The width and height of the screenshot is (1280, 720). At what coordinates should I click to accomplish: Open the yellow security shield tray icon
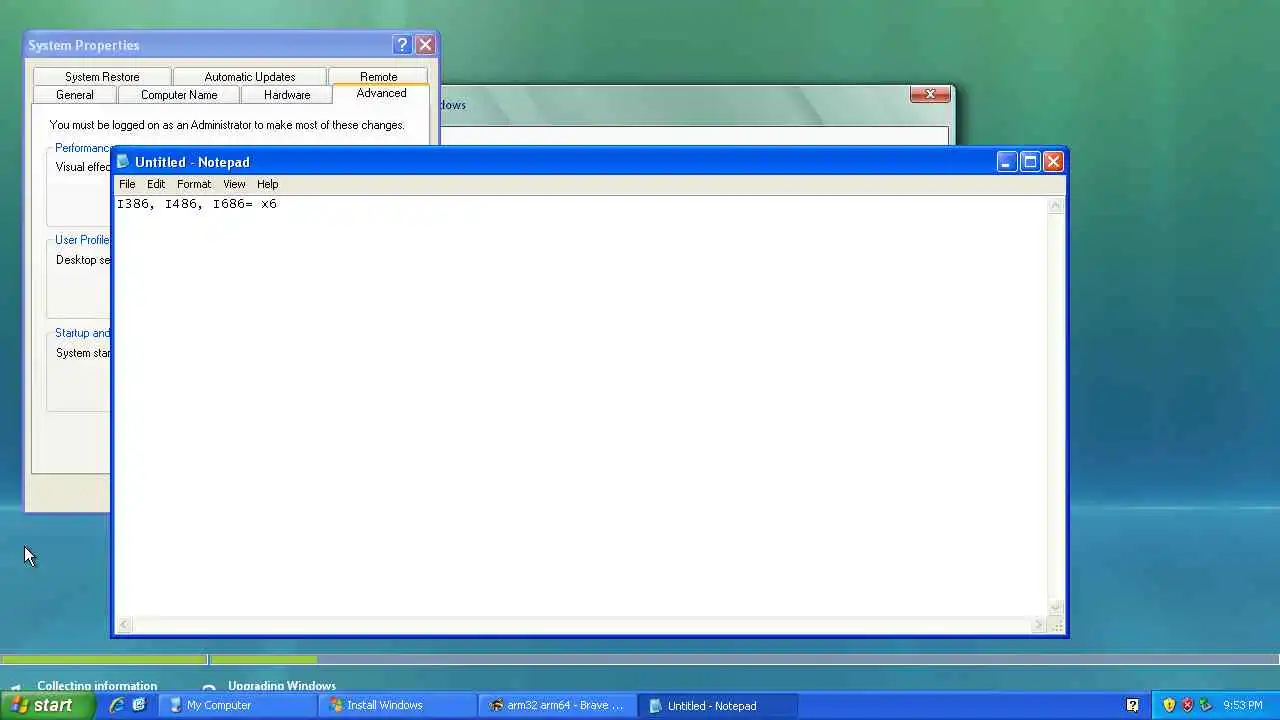(x=1169, y=705)
